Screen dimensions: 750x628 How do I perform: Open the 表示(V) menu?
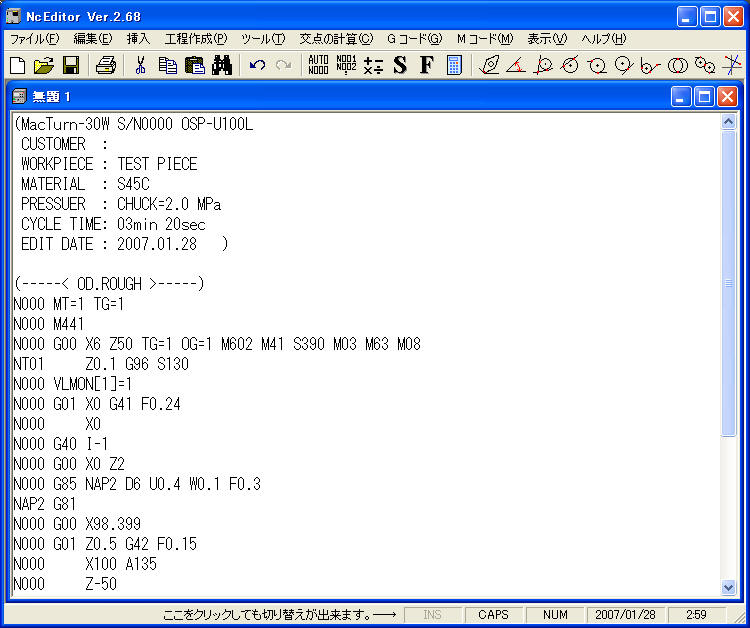[x=547, y=39]
